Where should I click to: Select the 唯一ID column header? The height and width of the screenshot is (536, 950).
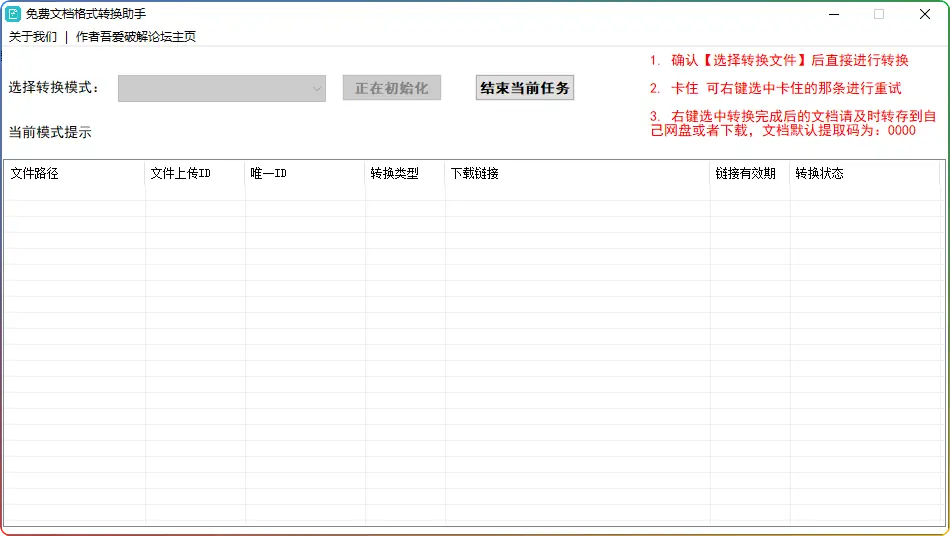click(x=305, y=173)
